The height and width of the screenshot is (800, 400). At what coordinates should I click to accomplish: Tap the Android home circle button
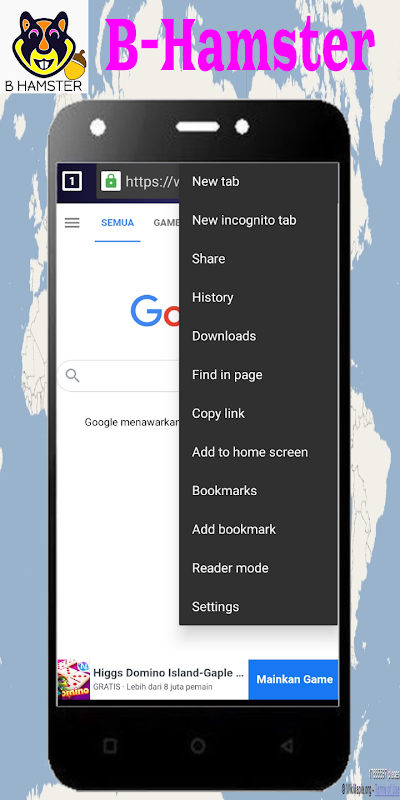[x=198, y=746]
